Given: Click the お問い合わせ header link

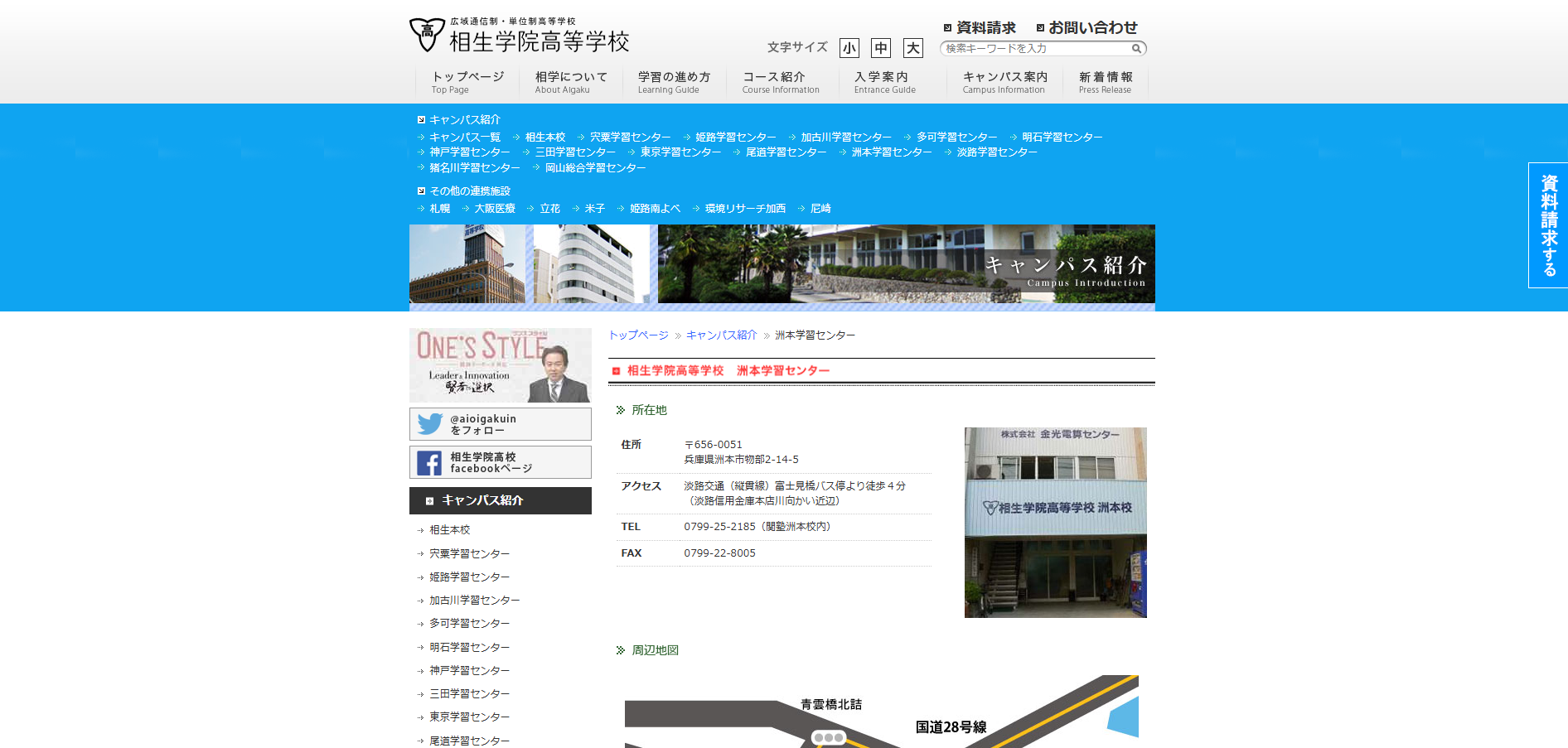Looking at the screenshot, I should click(x=1092, y=28).
